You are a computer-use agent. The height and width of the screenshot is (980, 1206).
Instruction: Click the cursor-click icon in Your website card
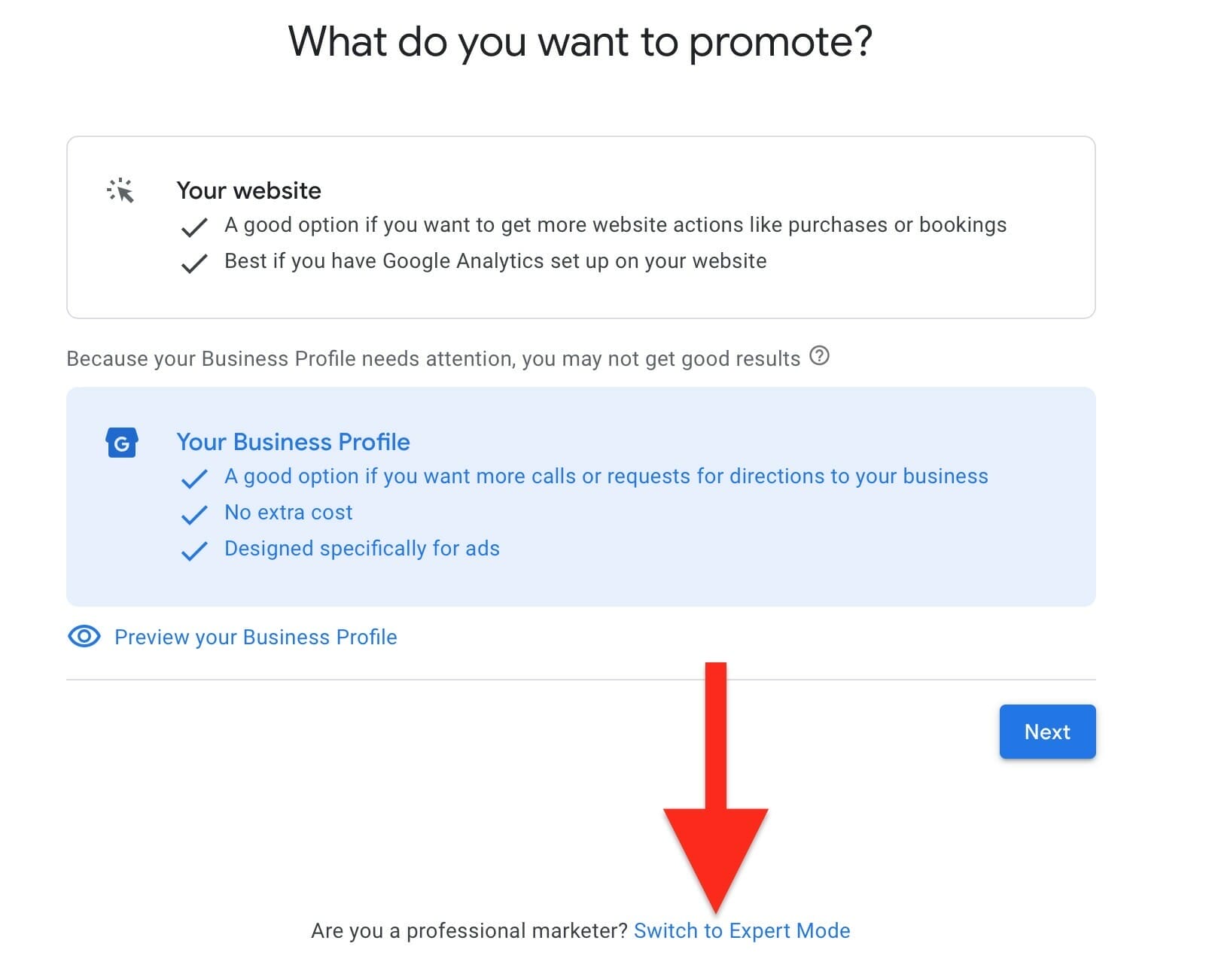tap(120, 190)
